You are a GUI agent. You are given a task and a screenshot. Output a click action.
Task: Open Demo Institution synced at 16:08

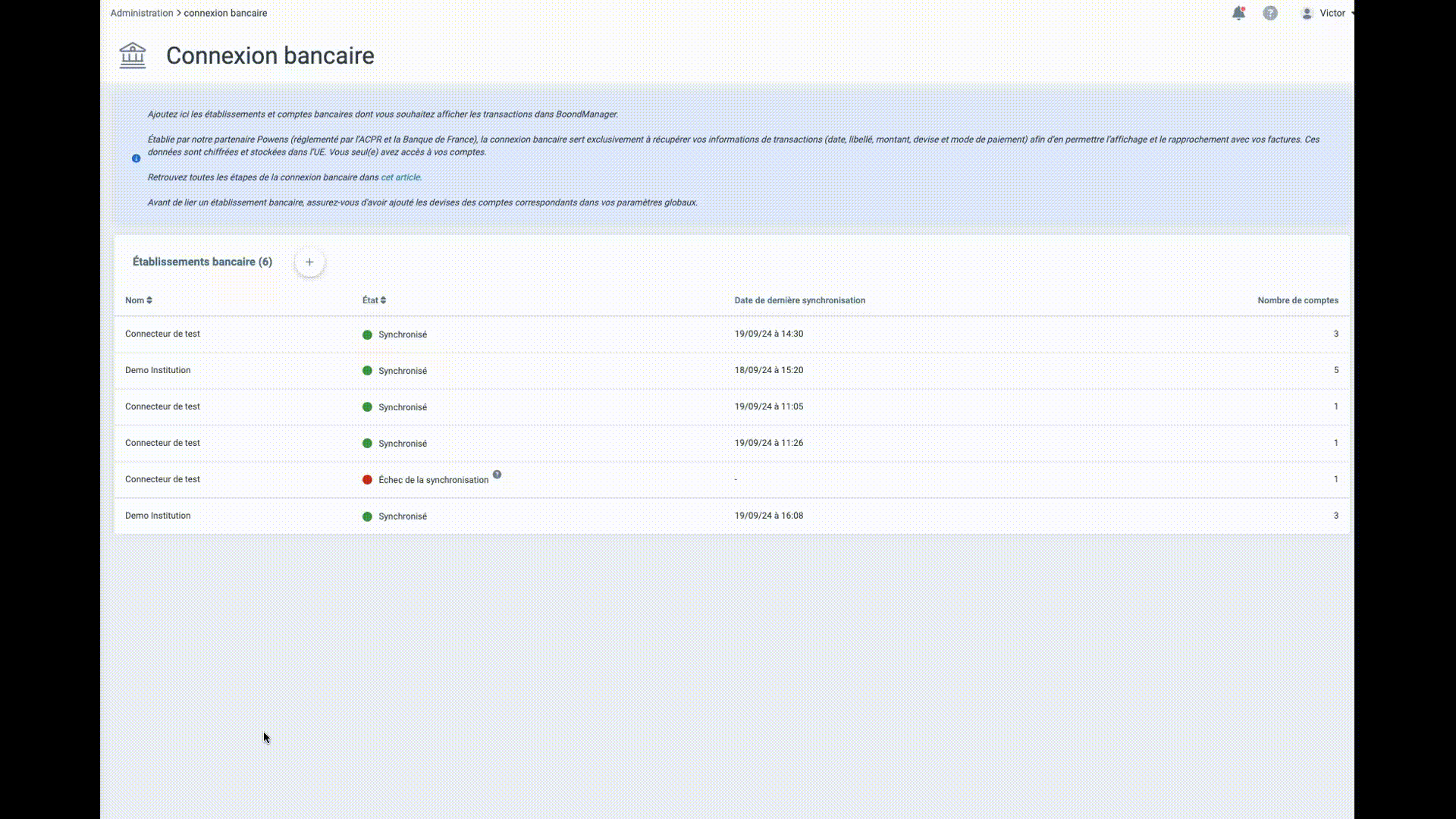(x=158, y=516)
